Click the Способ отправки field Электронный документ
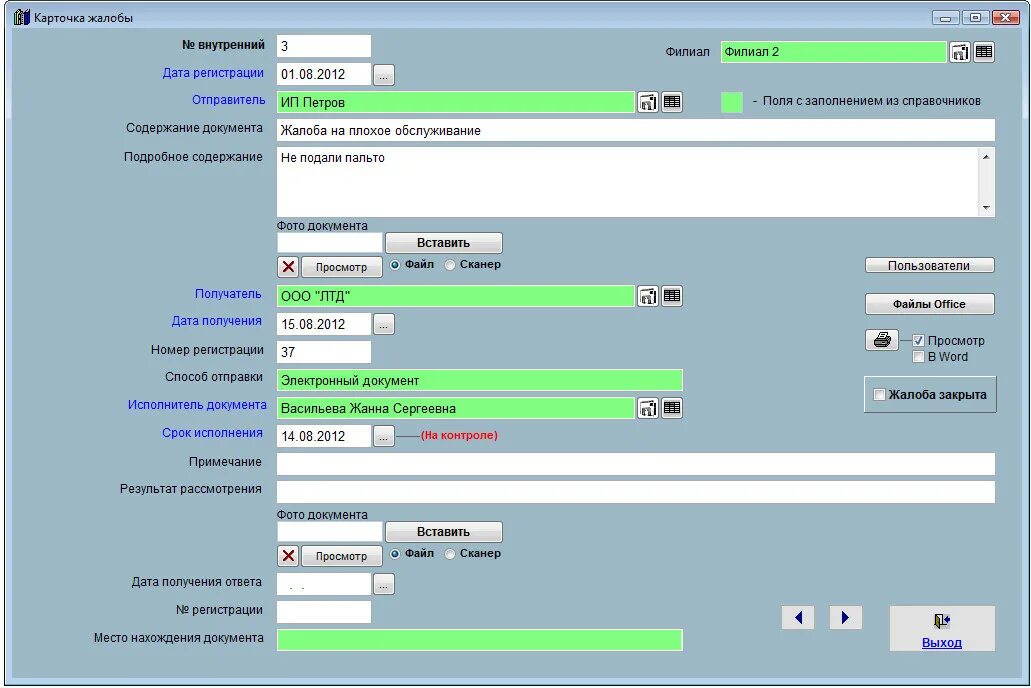The width and height of the screenshot is (1031, 688). tap(479, 380)
